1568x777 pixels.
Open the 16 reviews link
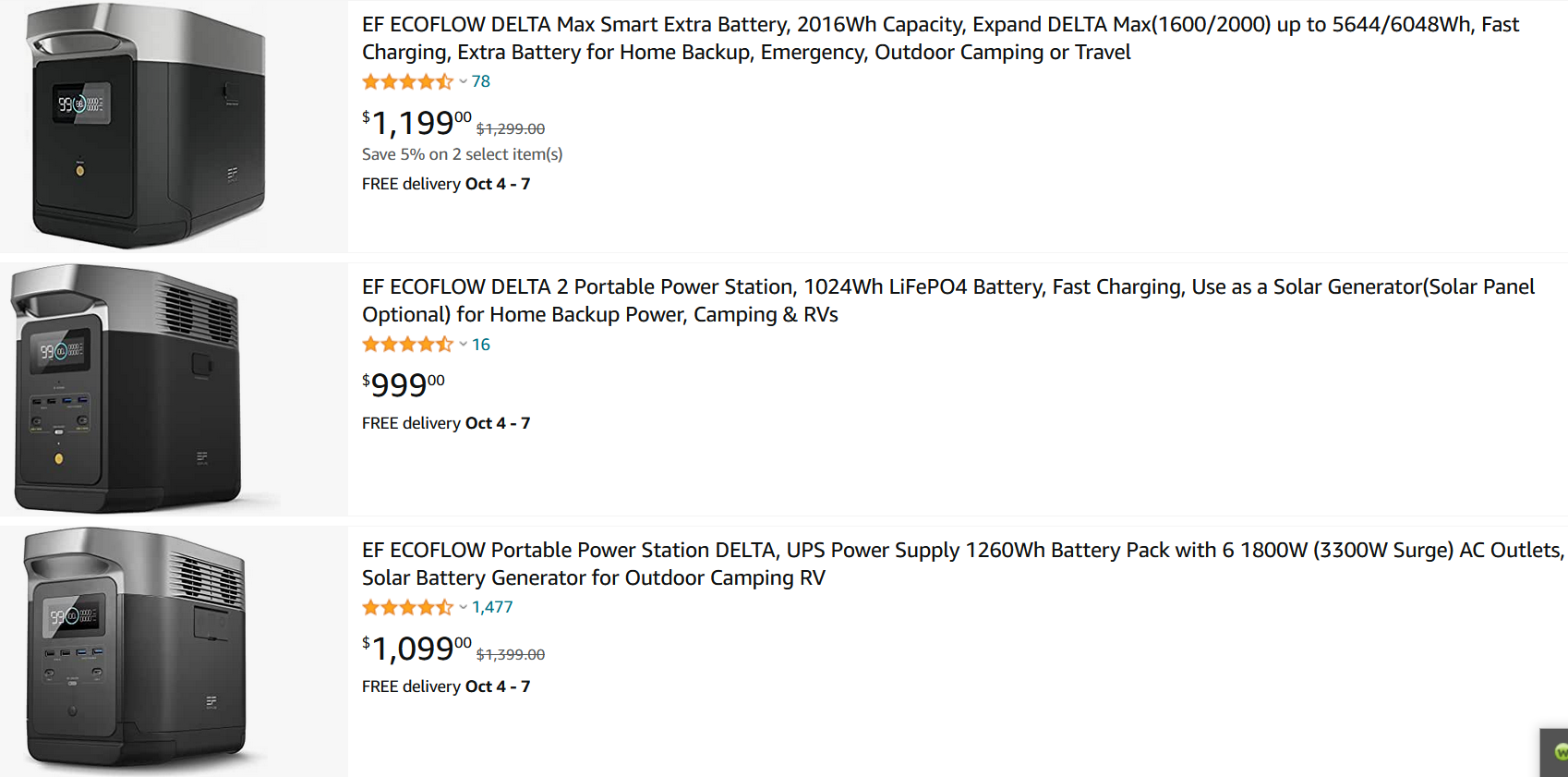point(481,345)
